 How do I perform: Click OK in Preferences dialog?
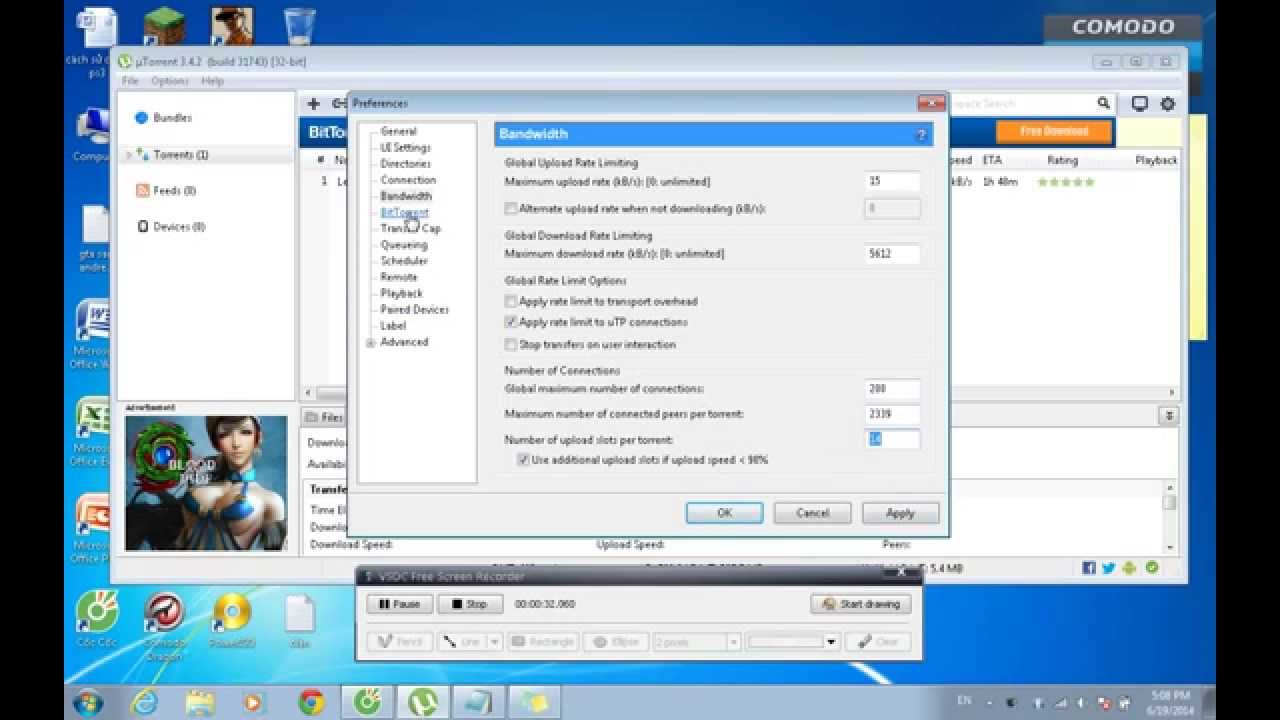[725, 513]
